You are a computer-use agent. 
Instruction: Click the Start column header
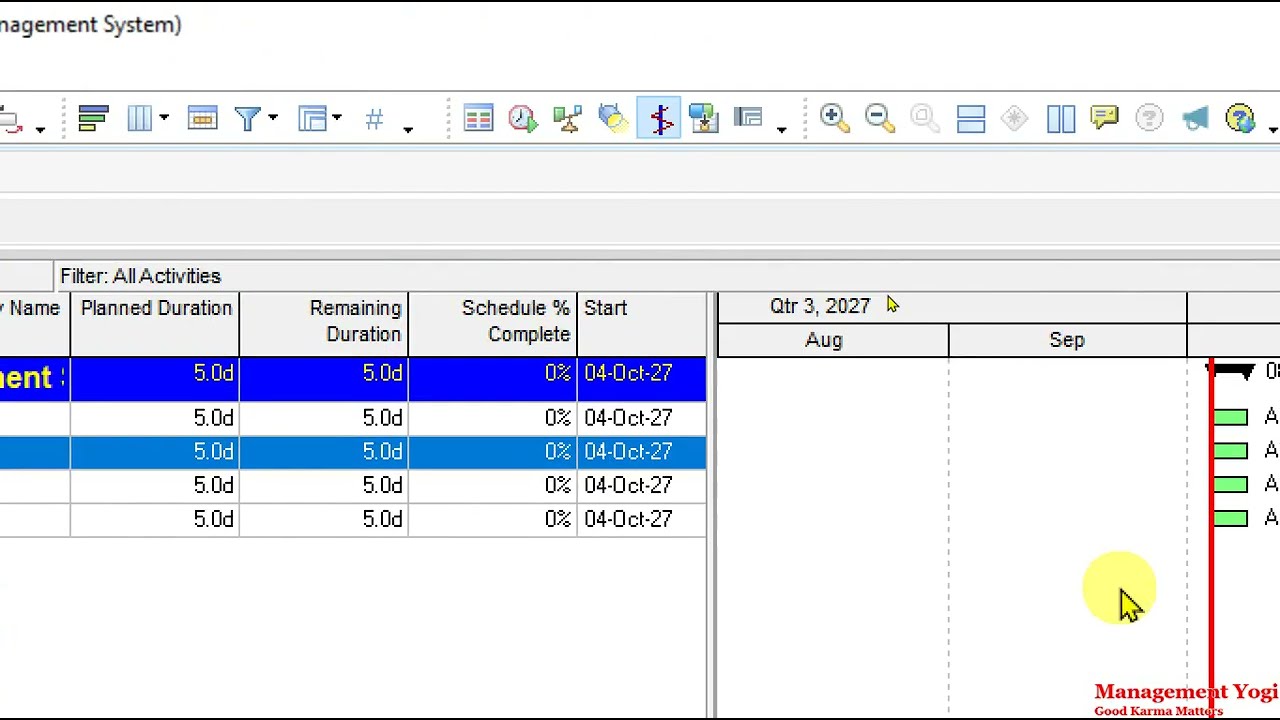pyautogui.click(x=642, y=322)
